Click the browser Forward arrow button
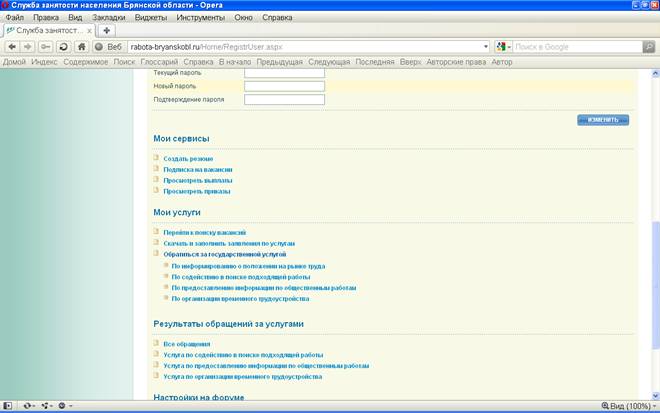Image resolution: width=660 pixels, height=413 pixels. [x=28, y=47]
